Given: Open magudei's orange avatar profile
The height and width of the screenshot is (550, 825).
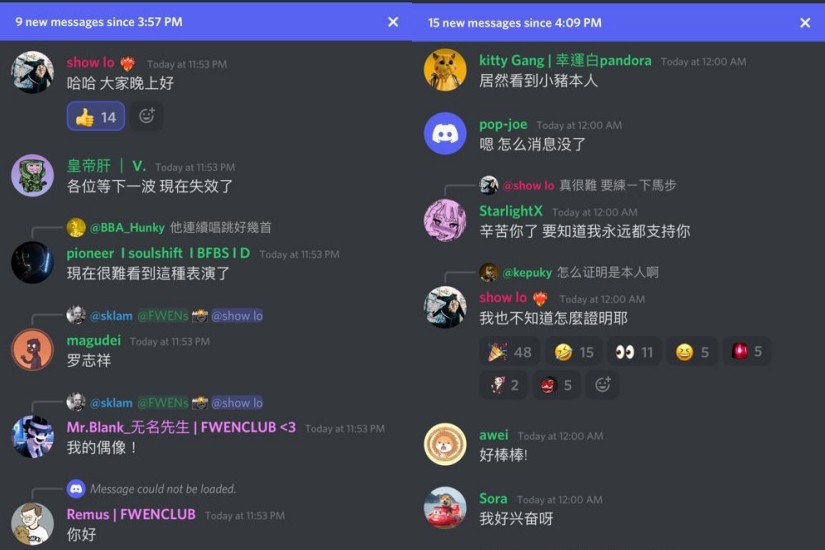Looking at the screenshot, I should [33, 349].
